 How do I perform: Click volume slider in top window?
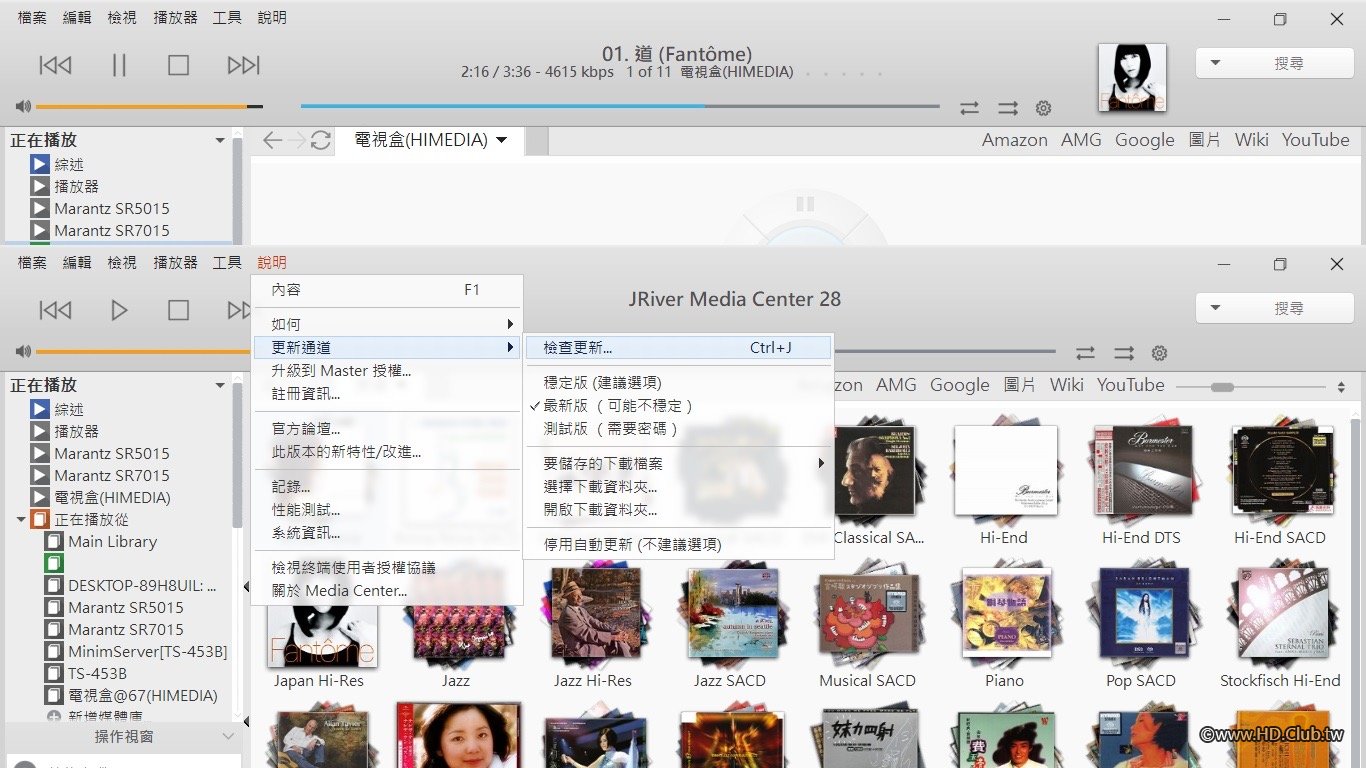coord(149,107)
